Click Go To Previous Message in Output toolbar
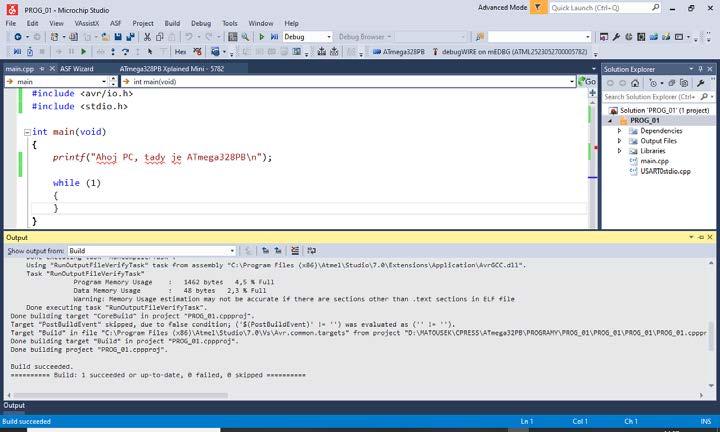This screenshot has width=720, height=432. click(x=265, y=251)
